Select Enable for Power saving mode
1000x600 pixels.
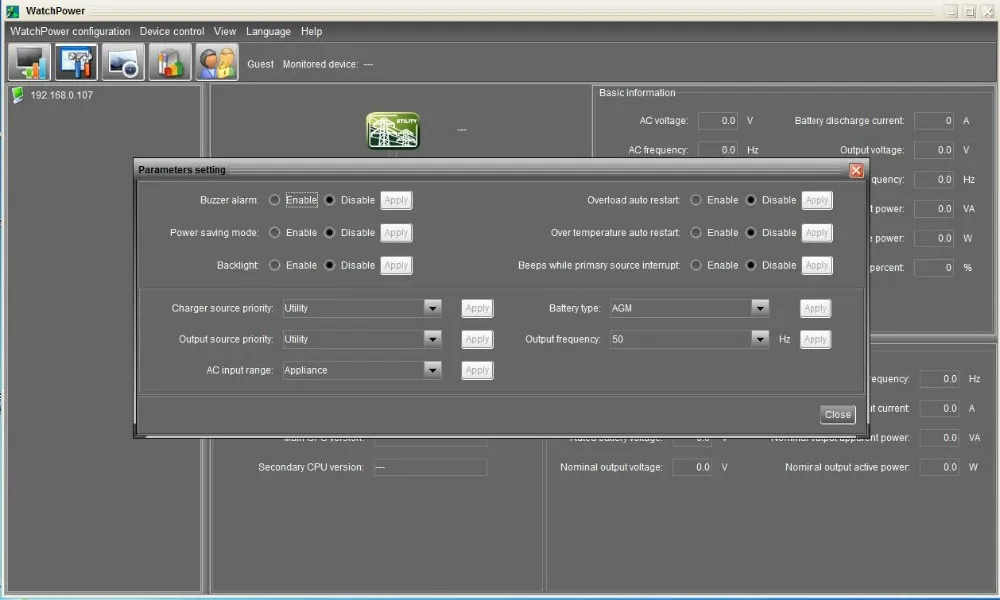pos(275,233)
